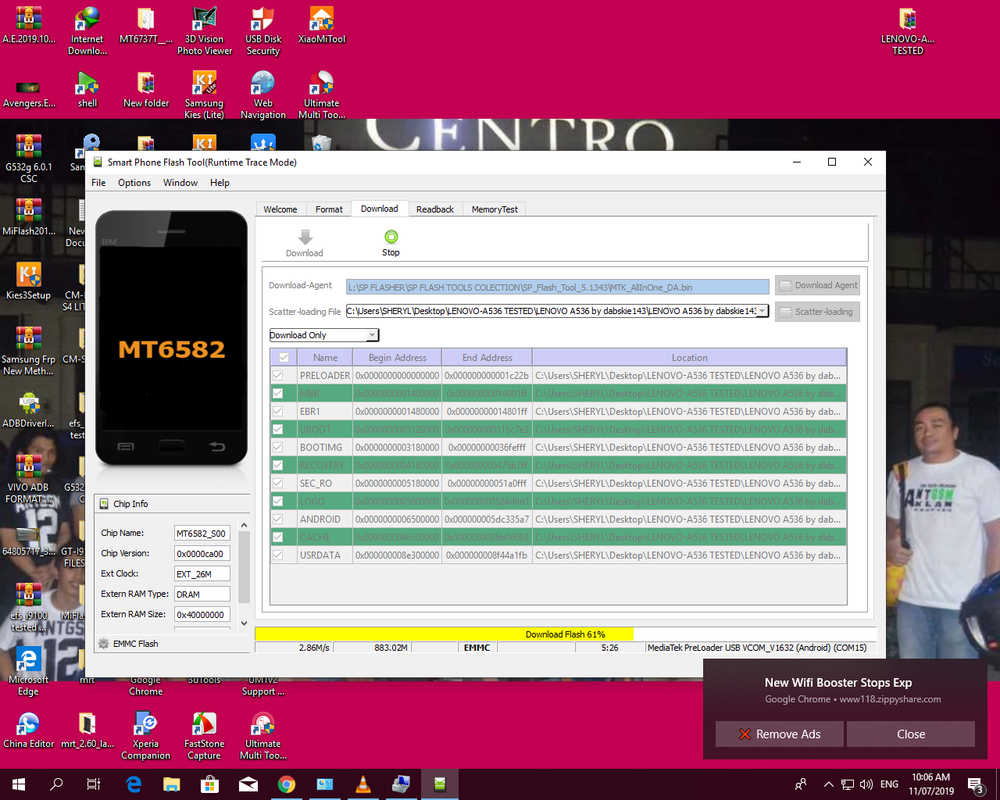Switch to the Format tab
The image size is (1000, 800).
(x=328, y=209)
